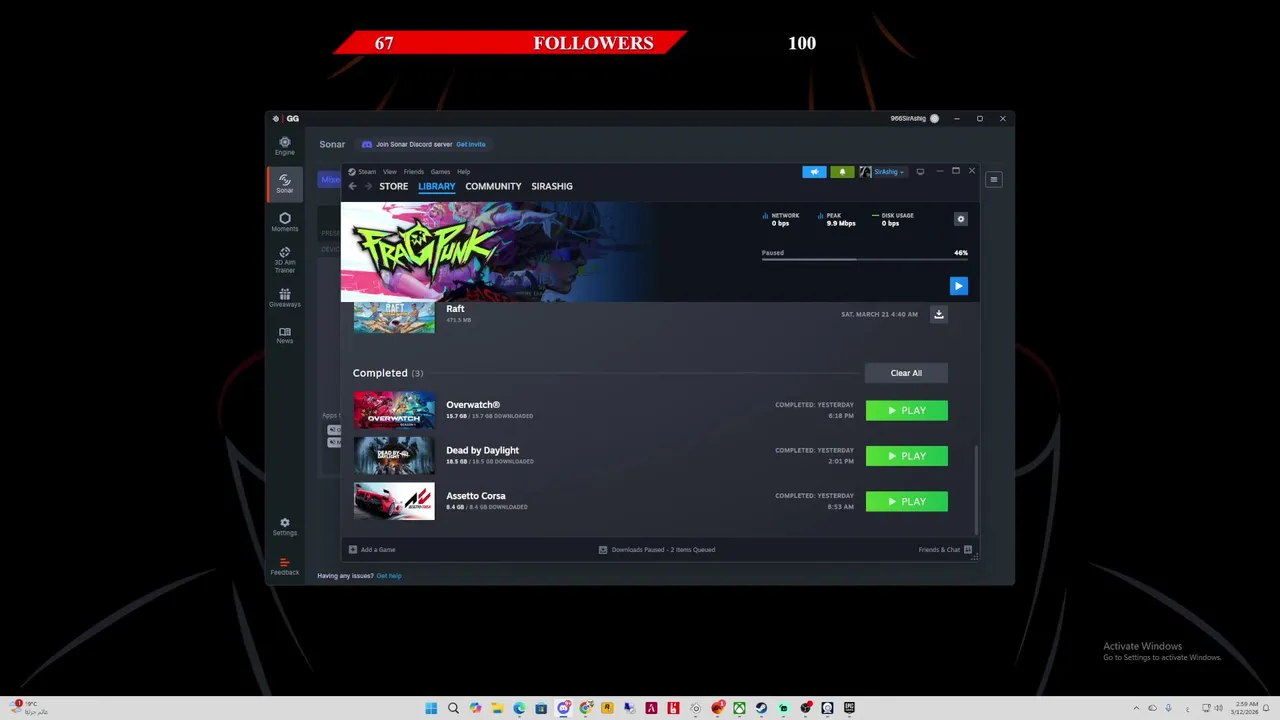Click the NETWORK 0 bps stat

(781, 219)
